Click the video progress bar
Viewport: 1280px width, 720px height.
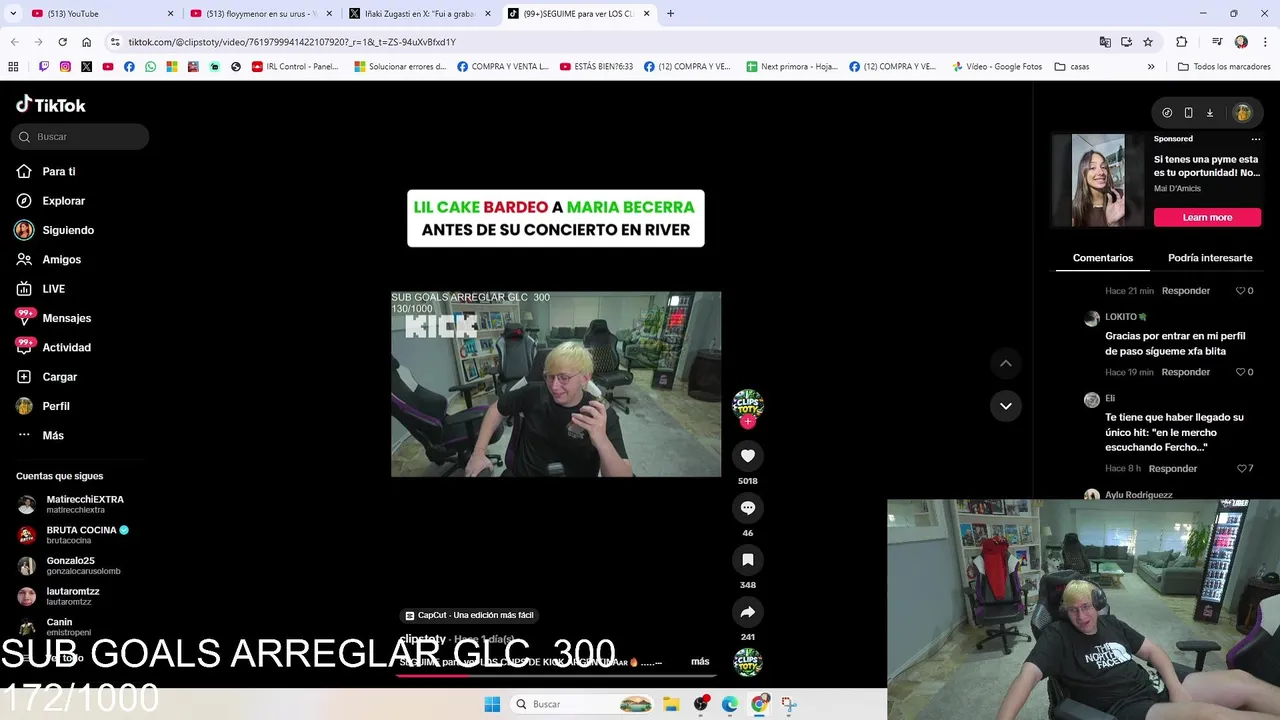pyautogui.click(x=556, y=674)
